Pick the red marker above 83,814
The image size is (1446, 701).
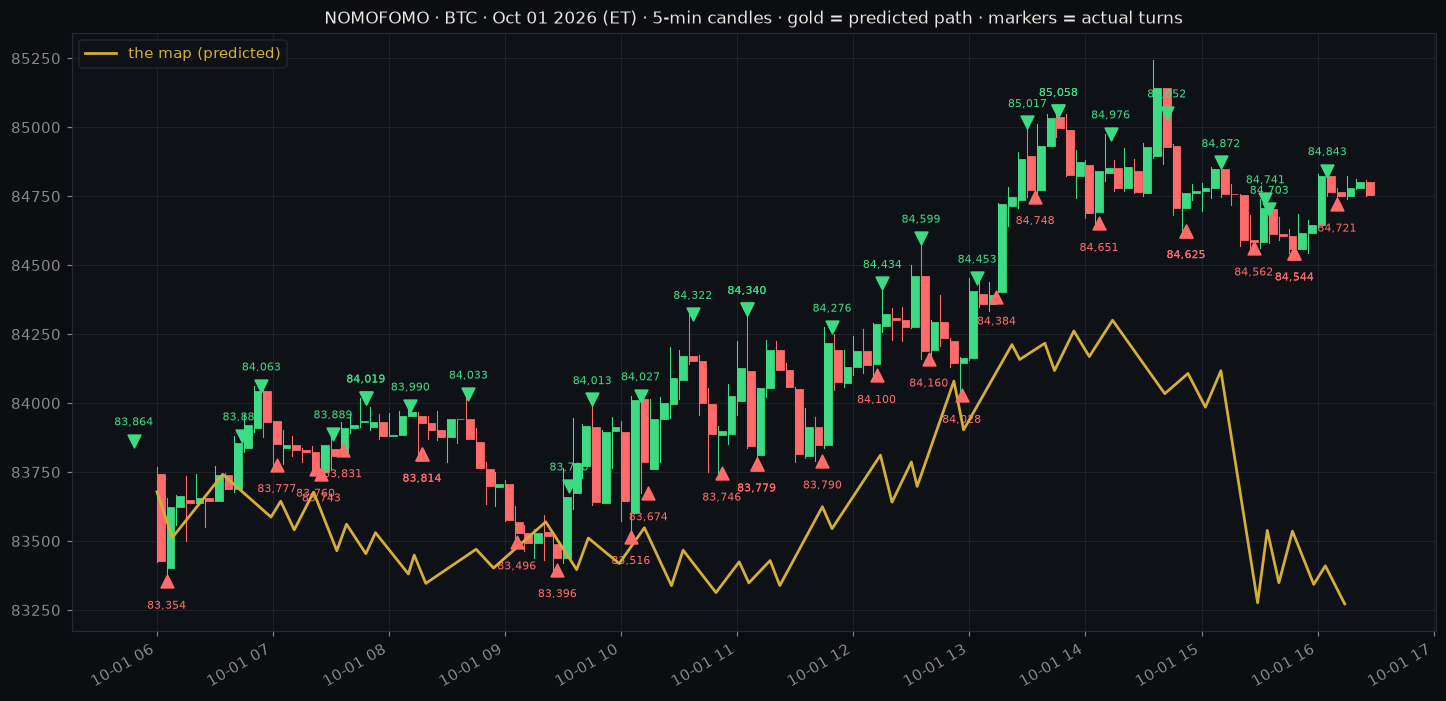click(422, 454)
